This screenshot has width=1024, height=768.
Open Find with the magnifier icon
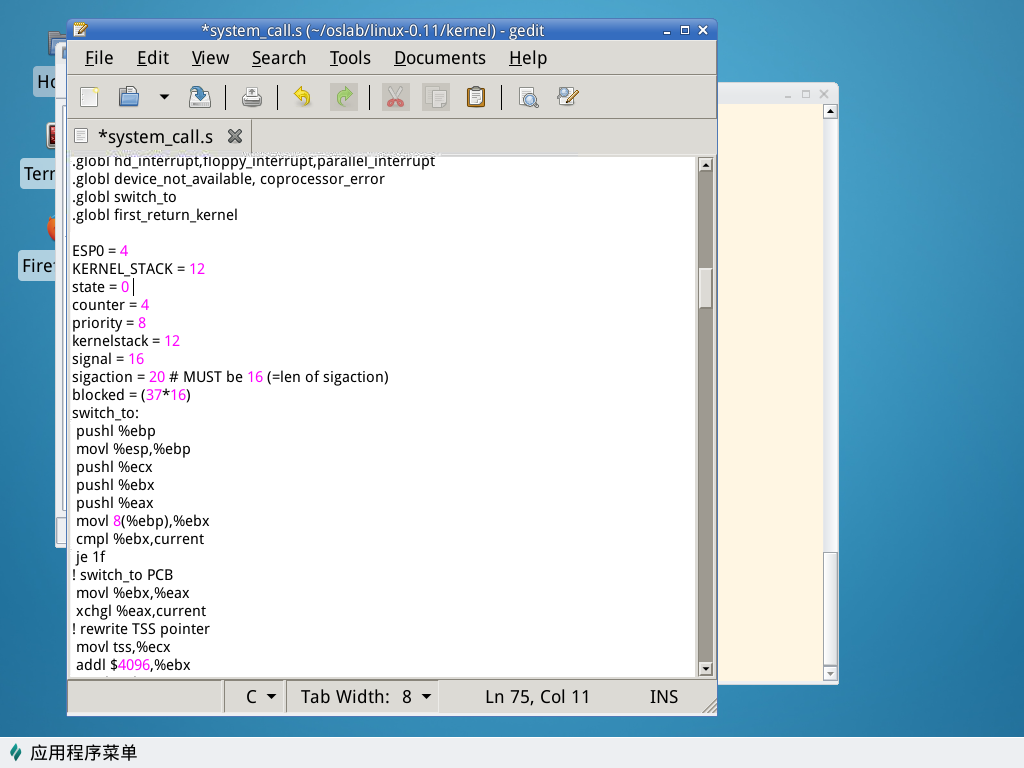(x=528, y=97)
